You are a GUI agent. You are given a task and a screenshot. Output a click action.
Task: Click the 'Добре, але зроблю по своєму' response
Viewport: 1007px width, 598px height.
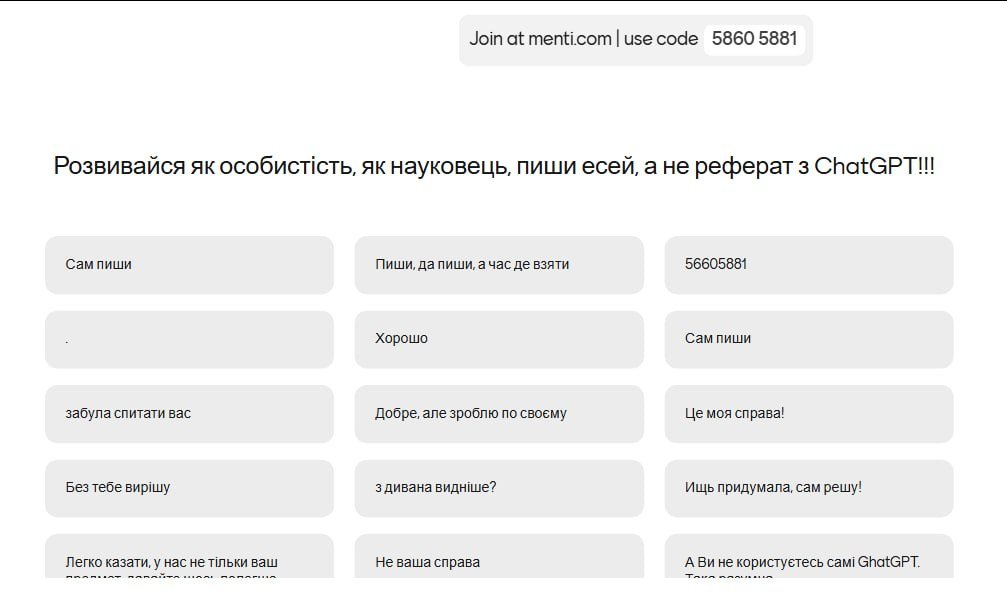[499, 413]
